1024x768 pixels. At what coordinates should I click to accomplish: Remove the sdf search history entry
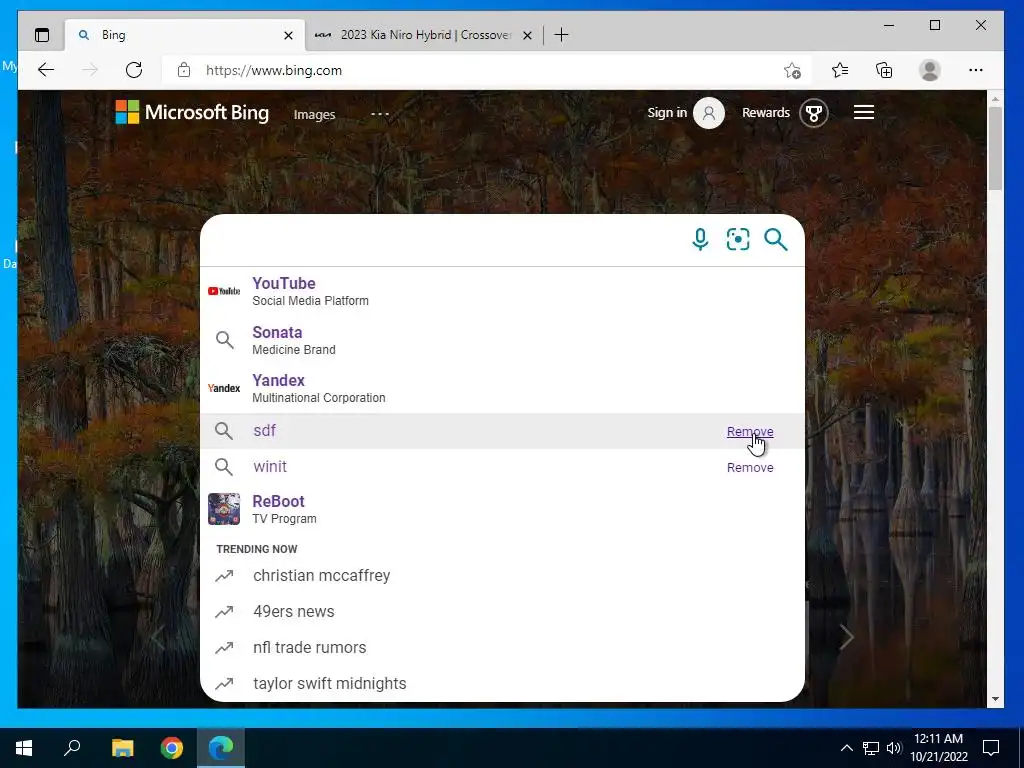pos(750,431)
